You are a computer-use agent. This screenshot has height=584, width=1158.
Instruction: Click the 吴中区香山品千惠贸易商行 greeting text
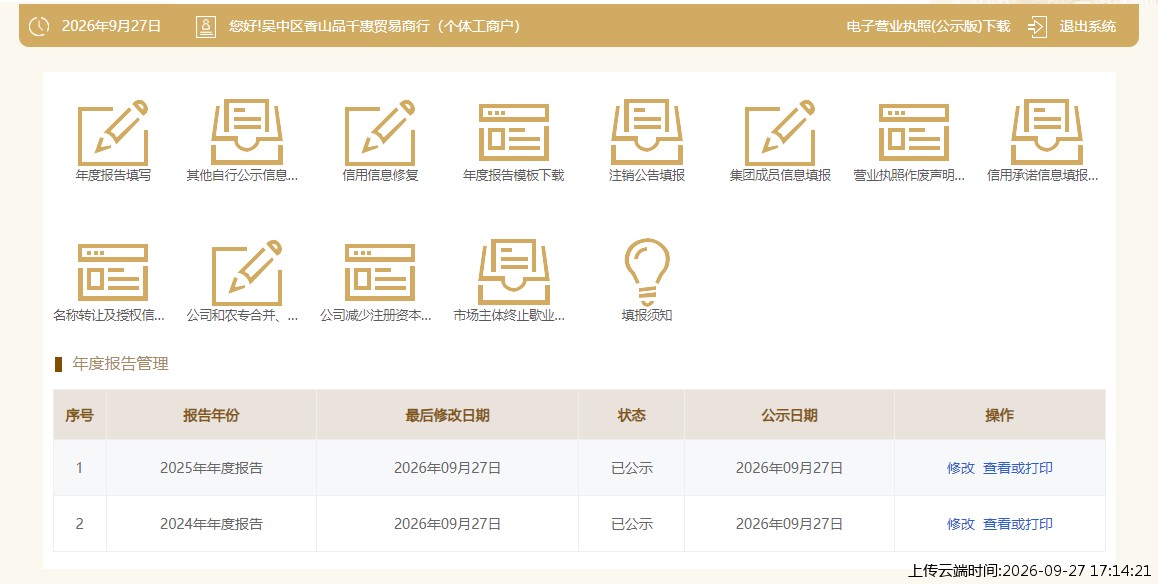point(374,27)
